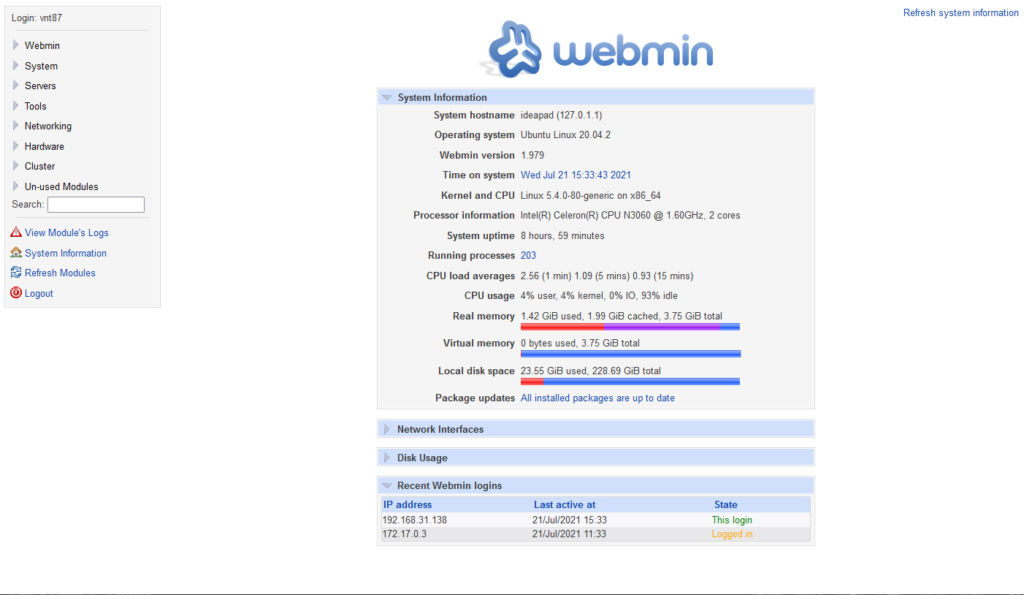The width and height of the screenshot is (1024, 595).
Task: Open the Networking menu category
Action: 48,126
